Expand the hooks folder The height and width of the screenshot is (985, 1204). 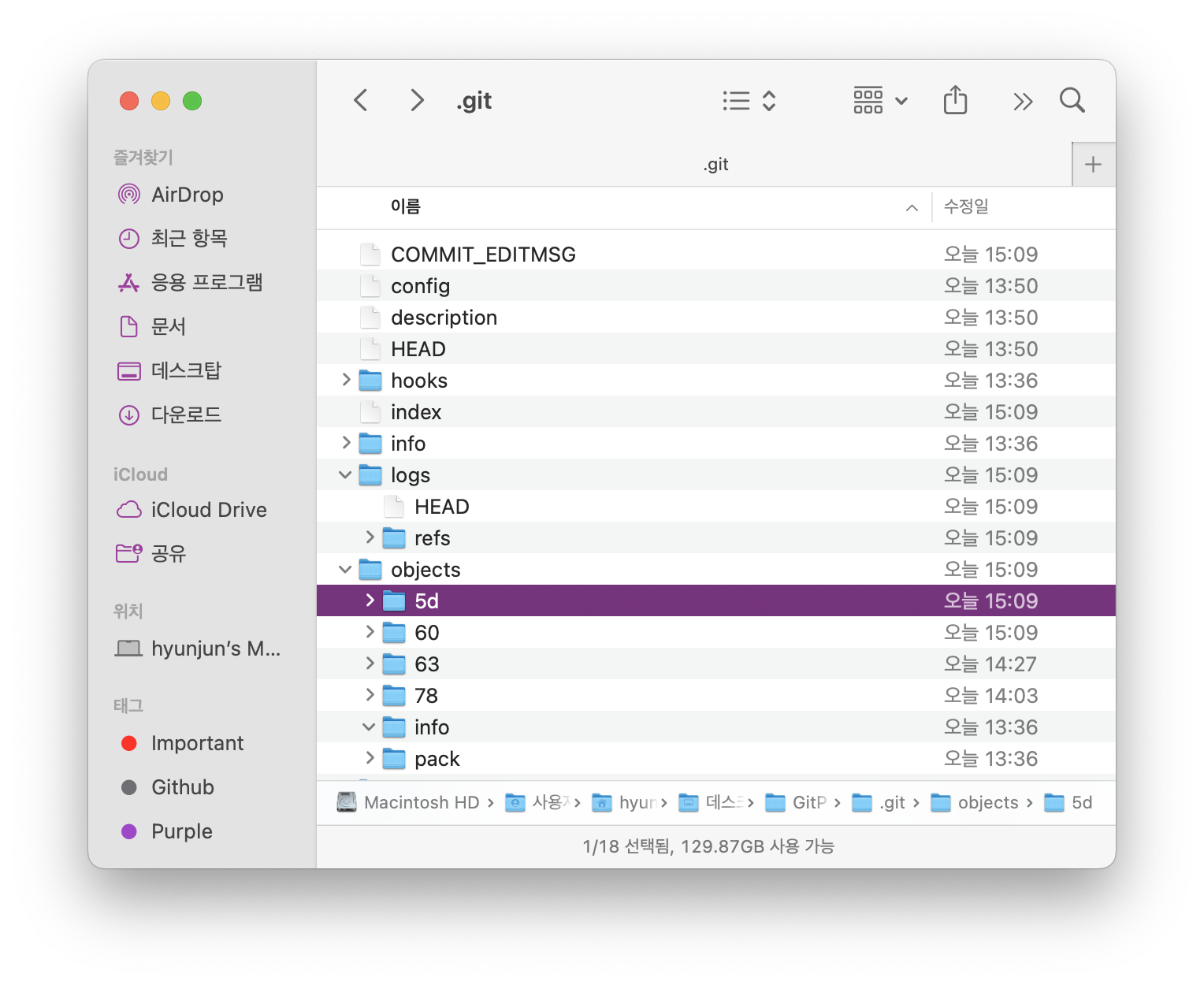[x=346, y=380]
